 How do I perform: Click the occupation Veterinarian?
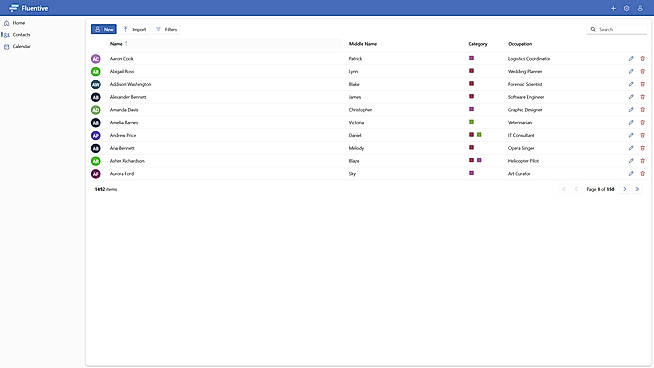520,123
